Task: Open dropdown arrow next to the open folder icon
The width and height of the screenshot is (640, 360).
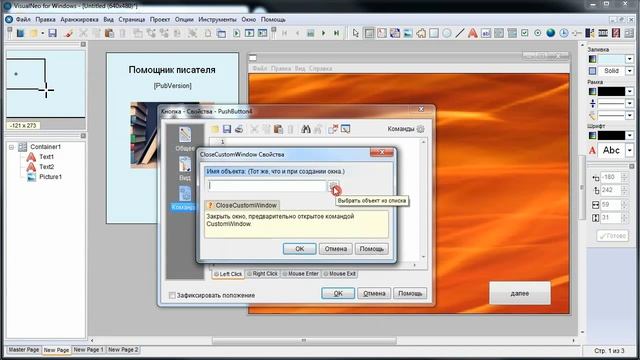Action: tap(42, 33)
